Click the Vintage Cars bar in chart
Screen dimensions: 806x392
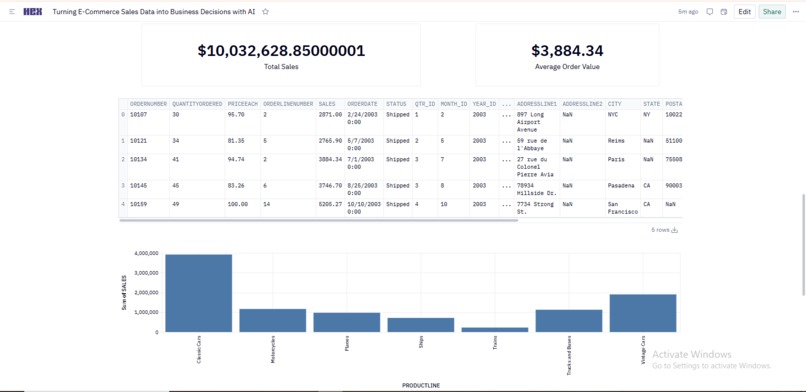click(x=643, y=313)
